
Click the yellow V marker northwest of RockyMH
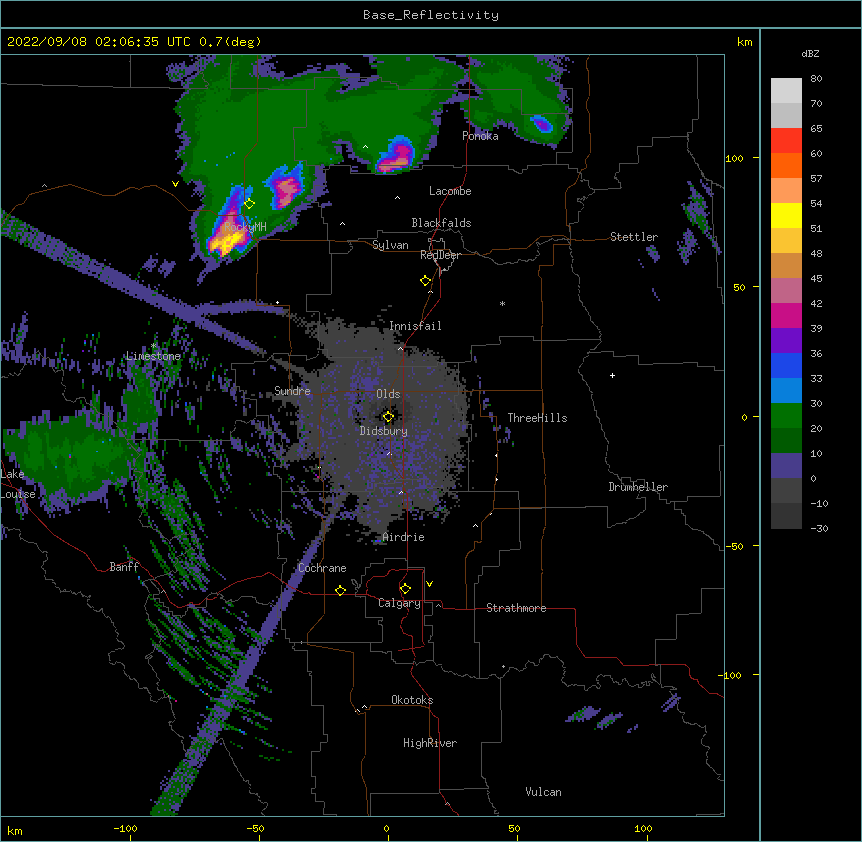pos(175,184)
